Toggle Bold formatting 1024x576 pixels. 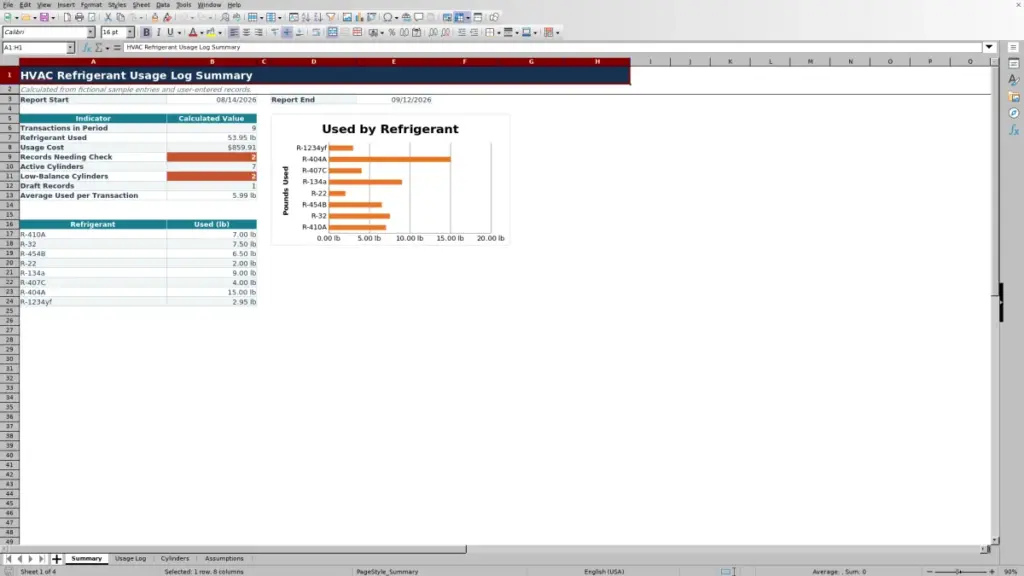146,32
